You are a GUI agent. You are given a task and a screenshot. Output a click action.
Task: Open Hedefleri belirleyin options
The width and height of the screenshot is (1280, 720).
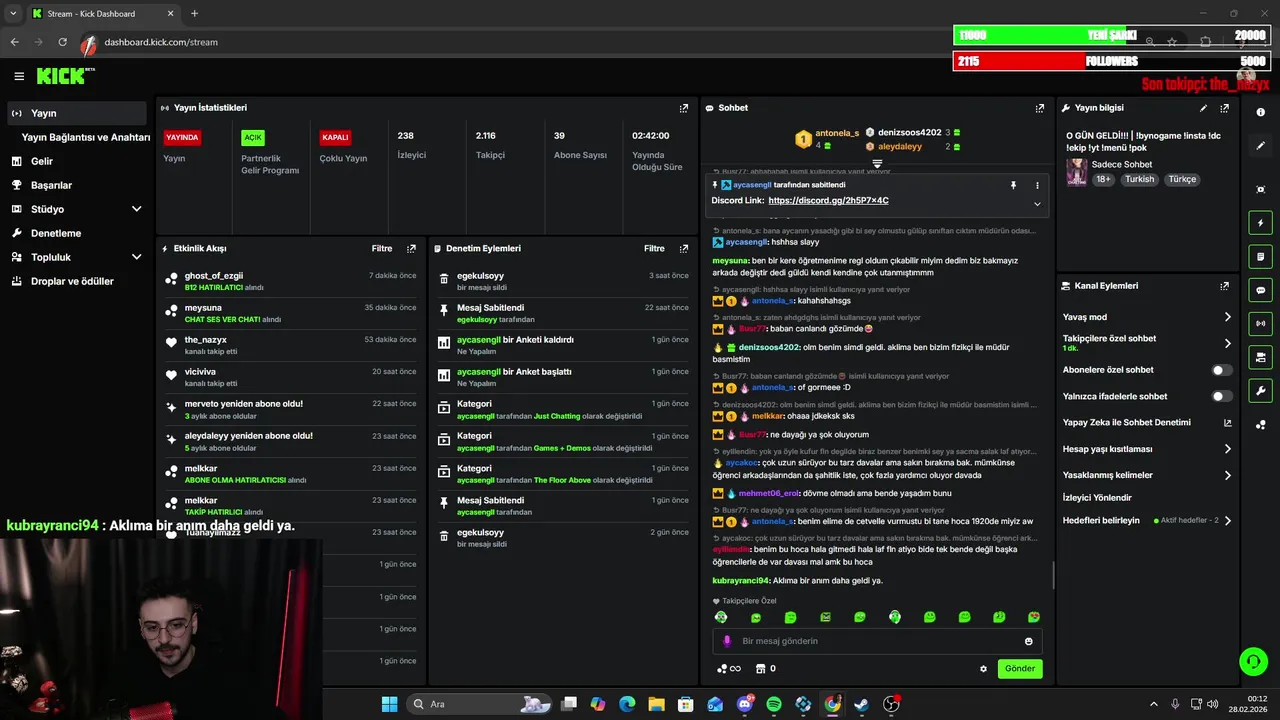click(1147, 520)
